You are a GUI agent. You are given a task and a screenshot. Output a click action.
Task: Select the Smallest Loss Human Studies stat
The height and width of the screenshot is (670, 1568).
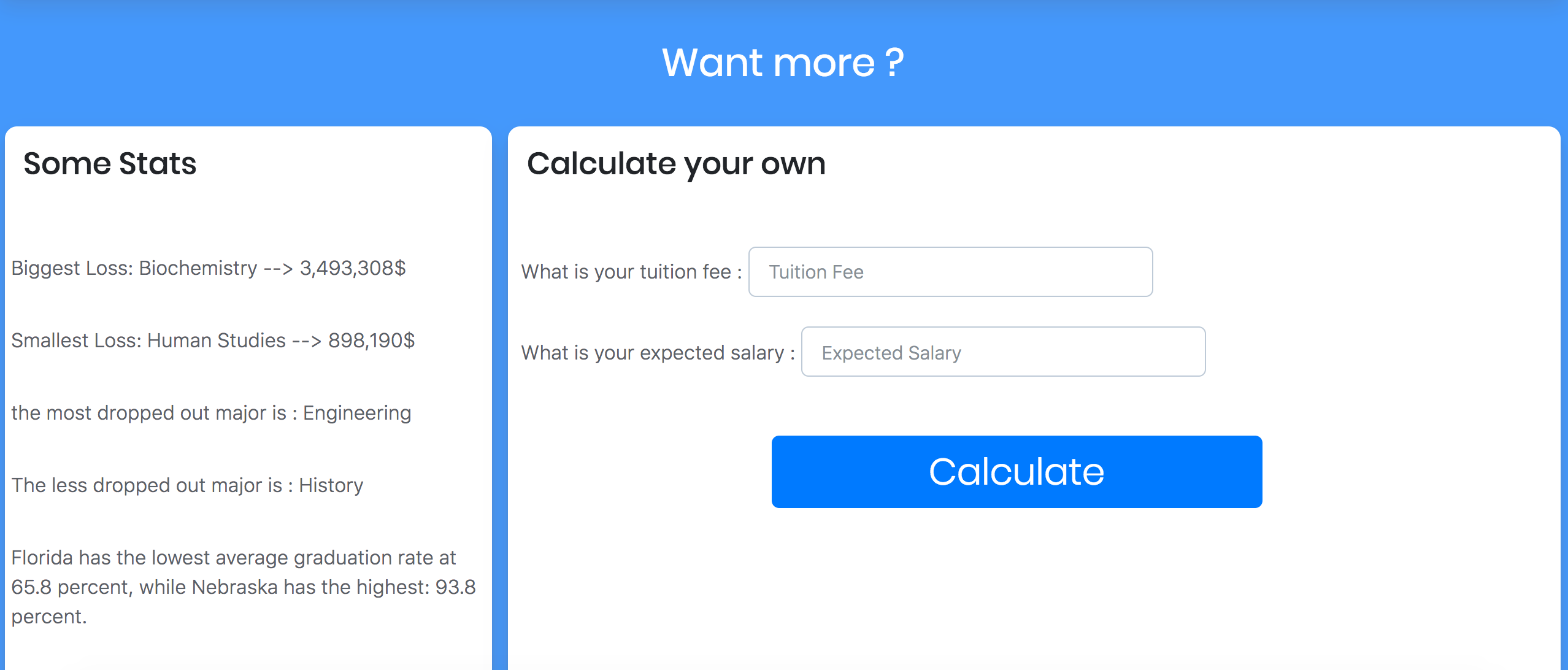214,341
